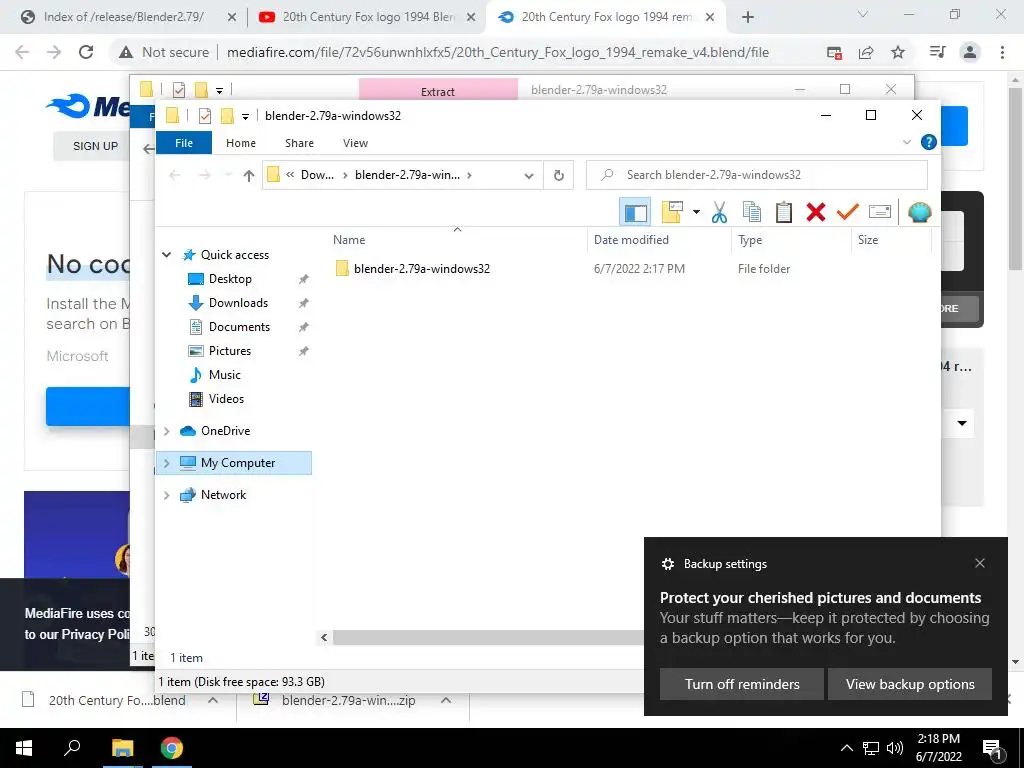Click the Rename icon in toolbar
Viewport: 1024px width, 768px height.
(880, 212)
